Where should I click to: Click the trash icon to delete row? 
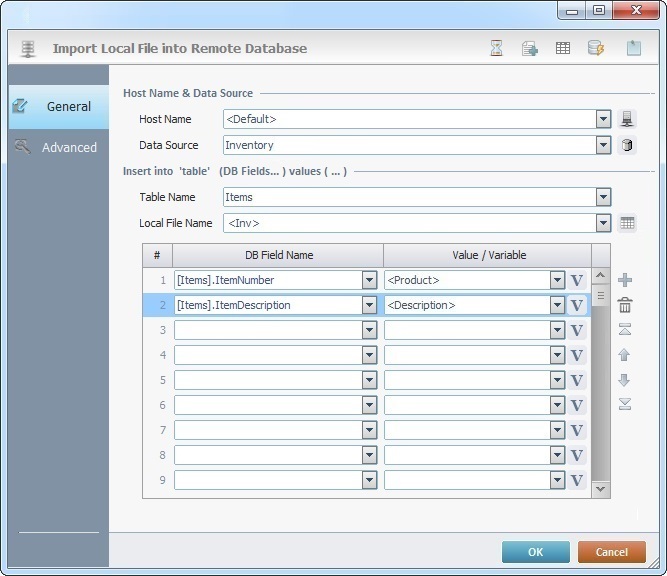coord(625,305)
